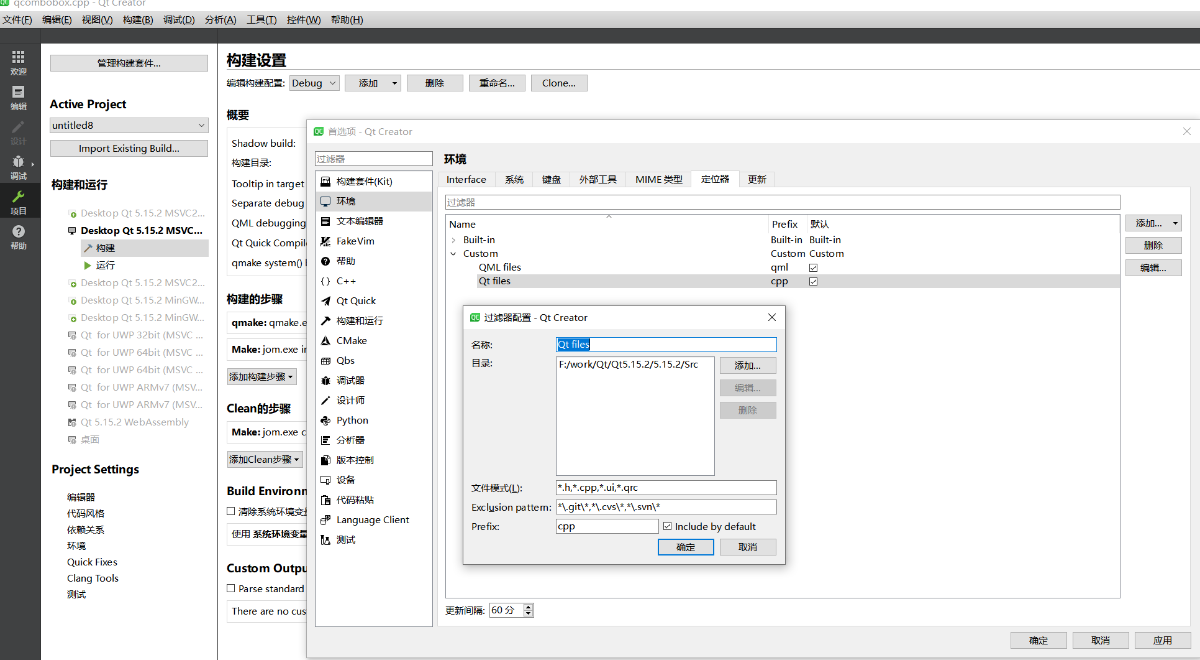
Task: Collapse the Custom locator filter group
Action: click(x=453, y=254)
